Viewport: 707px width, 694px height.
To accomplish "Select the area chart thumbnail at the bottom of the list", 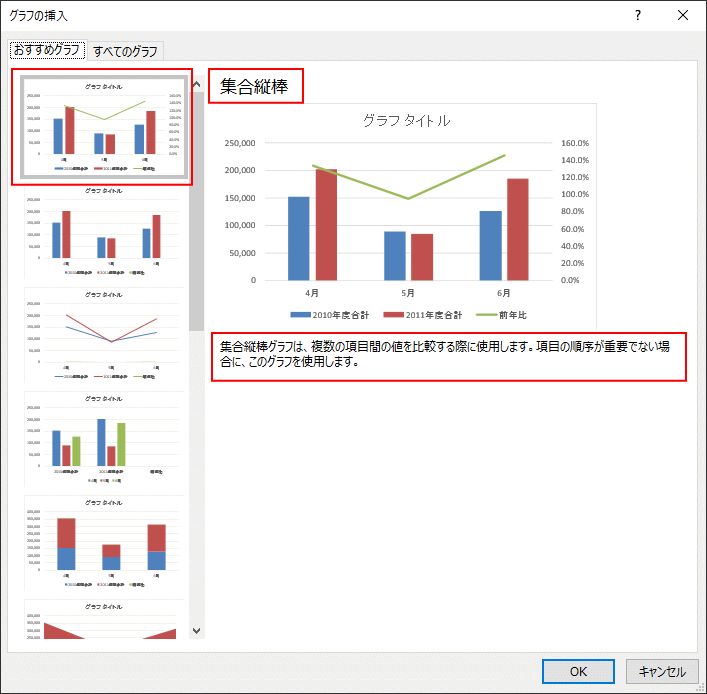I will click(x=104, y=619).
